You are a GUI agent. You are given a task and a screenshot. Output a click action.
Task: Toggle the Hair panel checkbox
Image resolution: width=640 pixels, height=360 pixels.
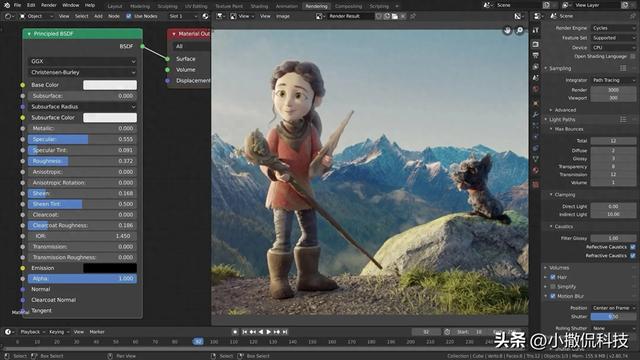pos(553,277)
